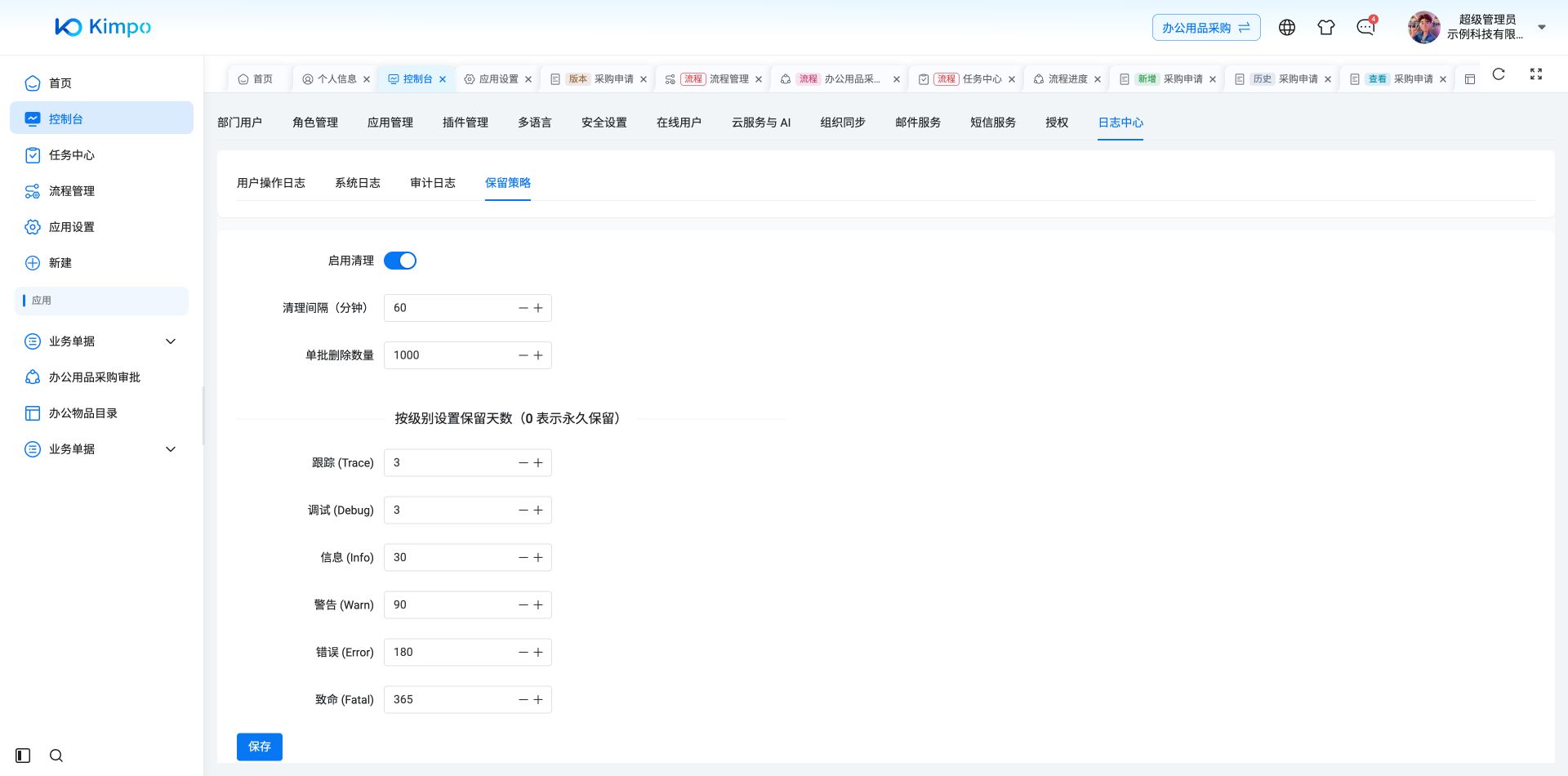The height and width of the screenshot is (776, 1568).
Task: Switch to 用户操作日志 tab
Action: 271,183
